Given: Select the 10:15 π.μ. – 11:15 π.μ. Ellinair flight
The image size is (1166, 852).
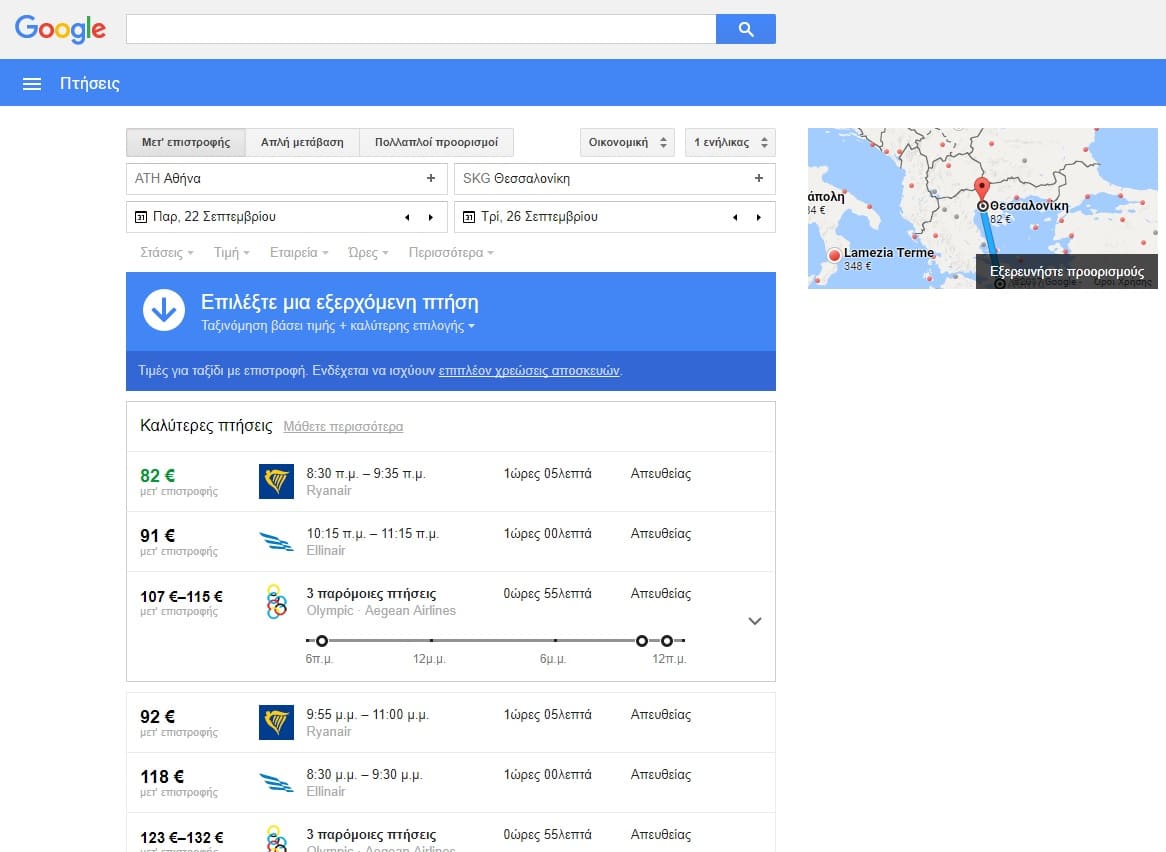Looking at the screenshot, I should [x=451, y=541].
